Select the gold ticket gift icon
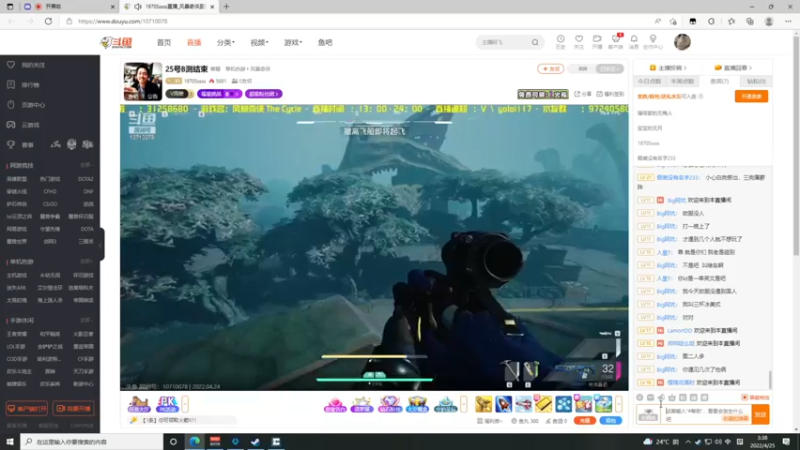Viewport: 800px width, 450px height. [543, 404]
